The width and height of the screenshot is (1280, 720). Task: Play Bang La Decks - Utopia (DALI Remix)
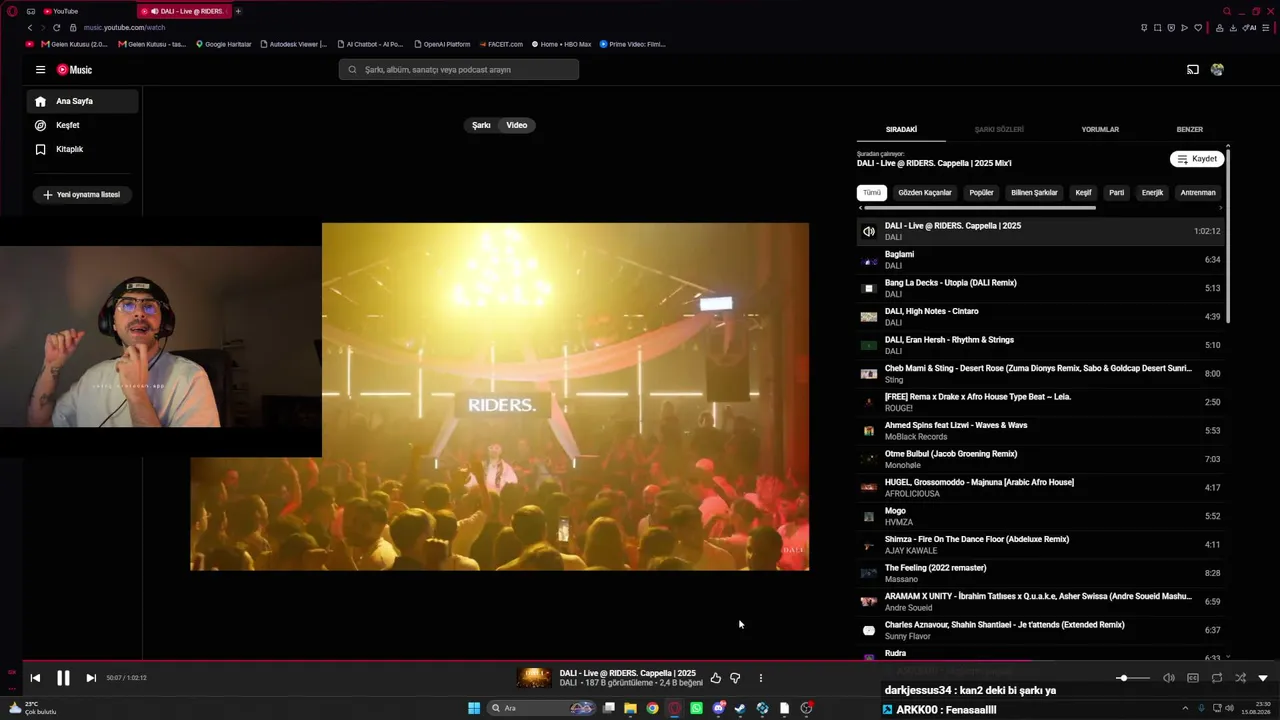pos(1040,288)
